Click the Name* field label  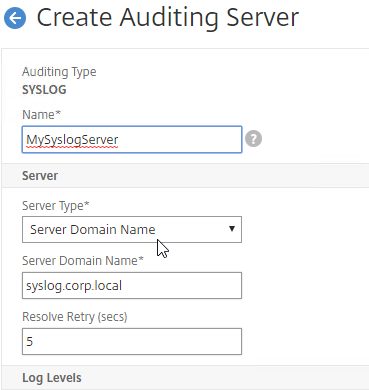point(41,115)
